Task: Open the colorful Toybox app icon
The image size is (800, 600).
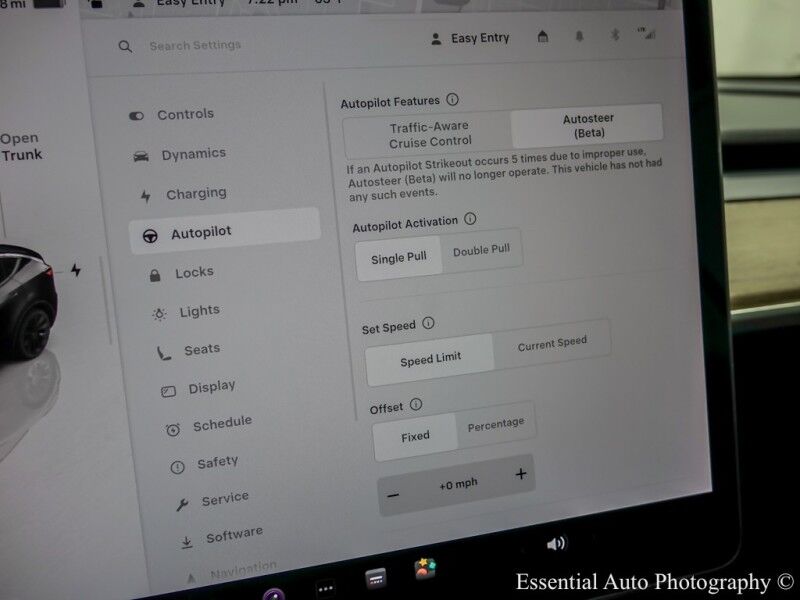Action: (424, 568)
